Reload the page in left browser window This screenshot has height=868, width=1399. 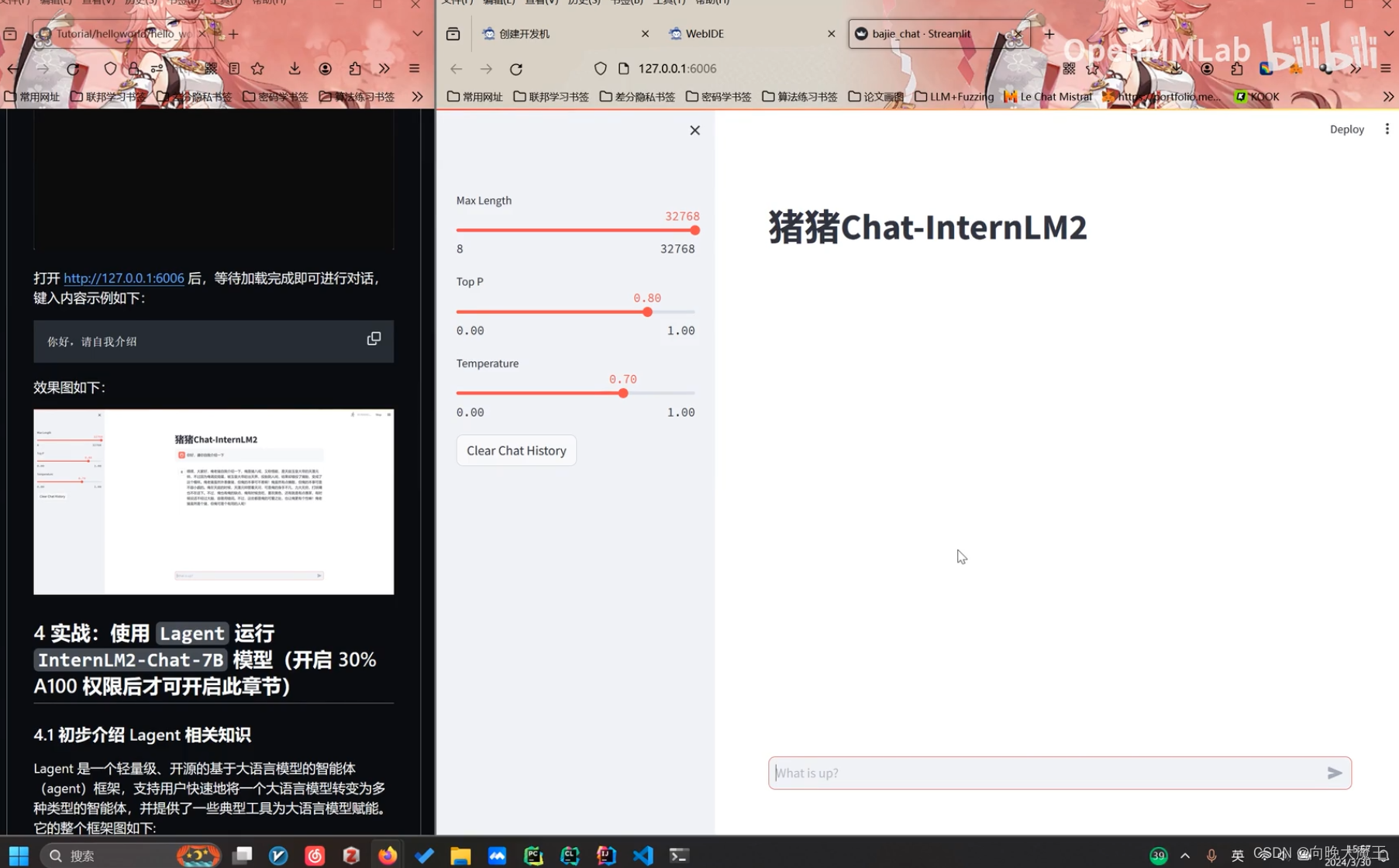tap(73, 69)
